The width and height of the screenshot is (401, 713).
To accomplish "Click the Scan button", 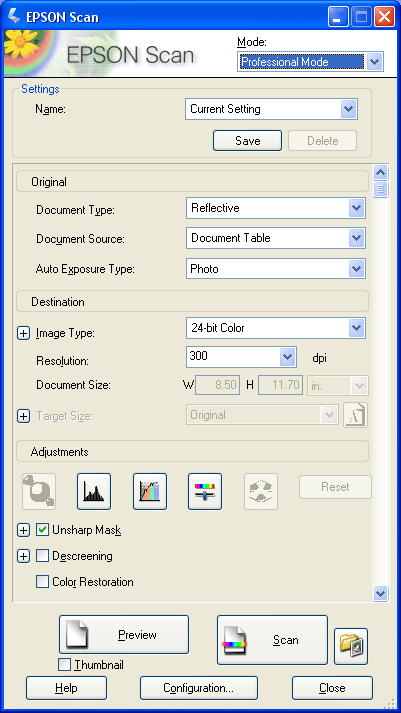I will pyautogui.click(x=272, y=640).
